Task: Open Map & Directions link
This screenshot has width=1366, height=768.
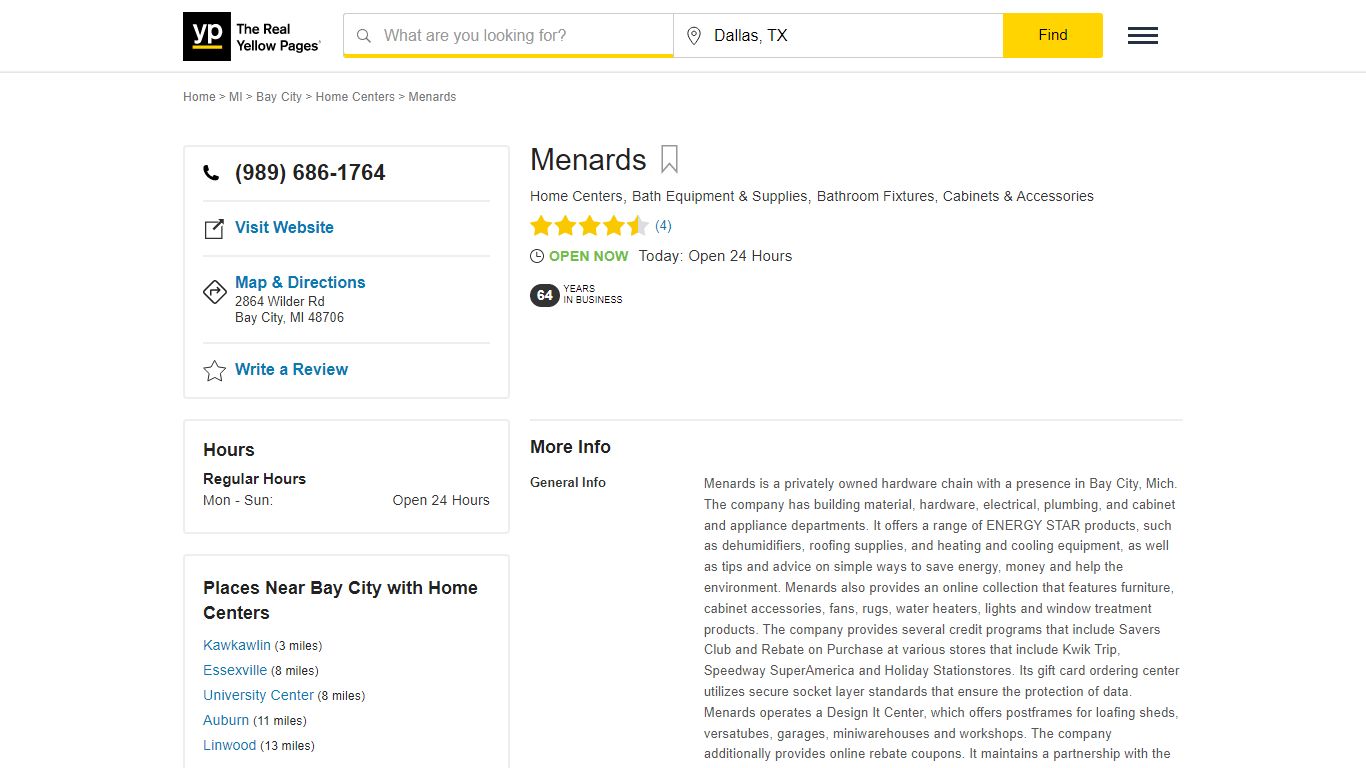Action: (x=300, y=282)
